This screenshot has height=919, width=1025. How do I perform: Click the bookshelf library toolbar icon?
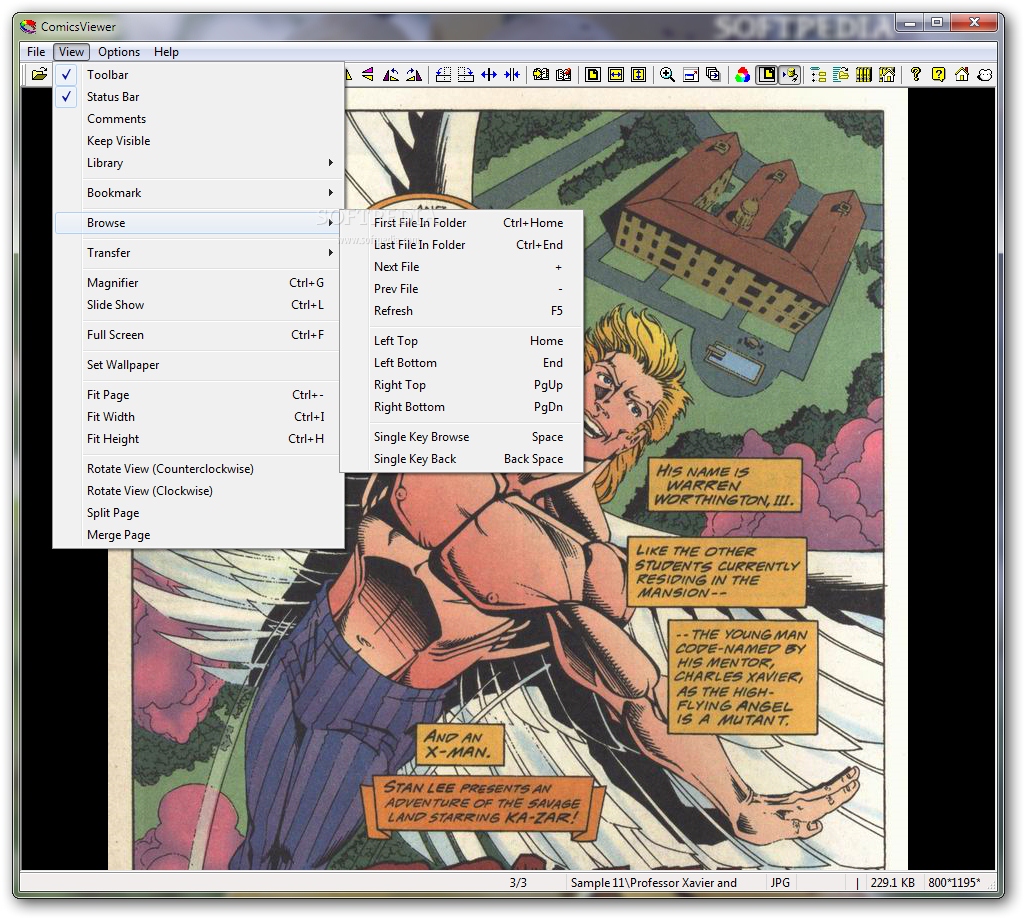point(864,75)
